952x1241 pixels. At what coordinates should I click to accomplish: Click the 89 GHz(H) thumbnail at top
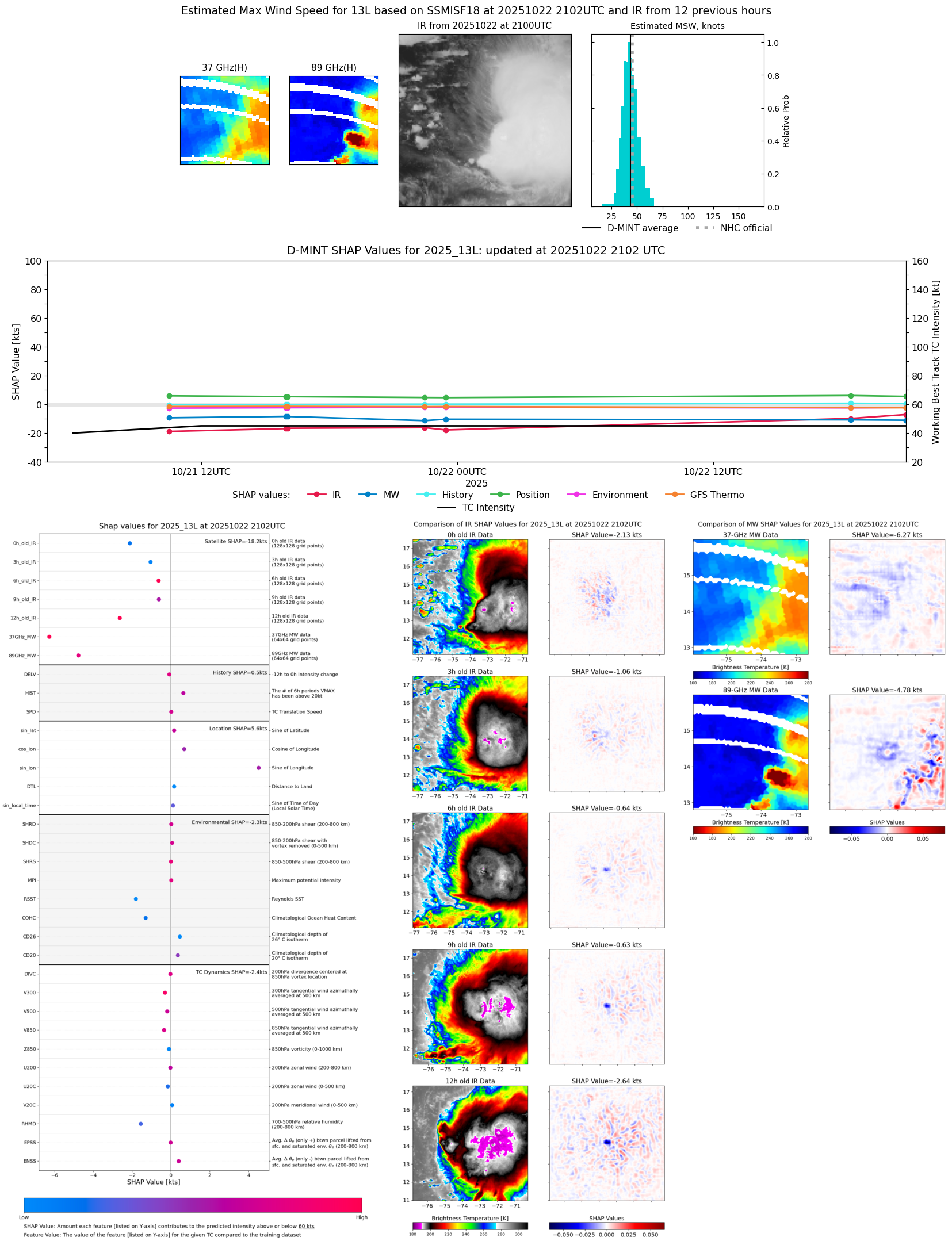pyautogui.click(x=334, y=120)
